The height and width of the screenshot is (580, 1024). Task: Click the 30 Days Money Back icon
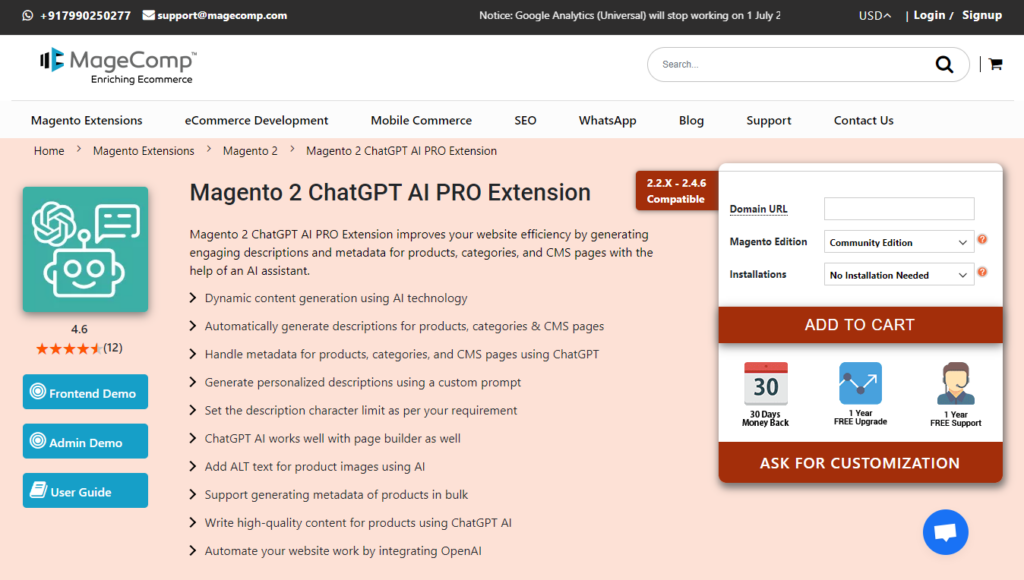[x=765, y=384]
